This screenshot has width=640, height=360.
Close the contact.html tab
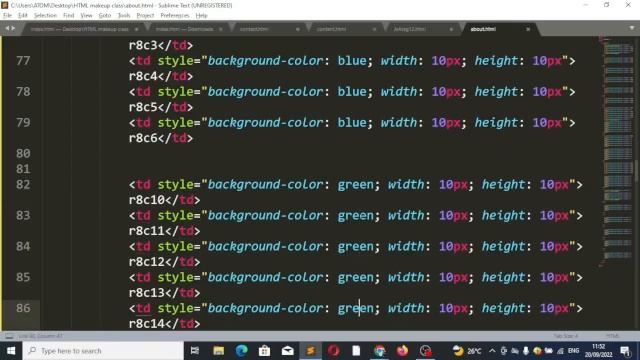point(298,29)
